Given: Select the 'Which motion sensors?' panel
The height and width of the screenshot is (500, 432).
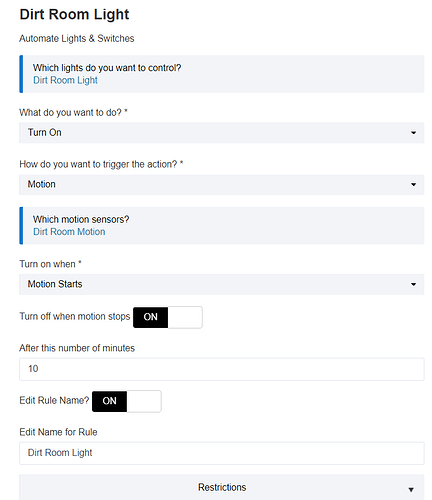Looking at the screenshot, I should (x=222, y=226).
